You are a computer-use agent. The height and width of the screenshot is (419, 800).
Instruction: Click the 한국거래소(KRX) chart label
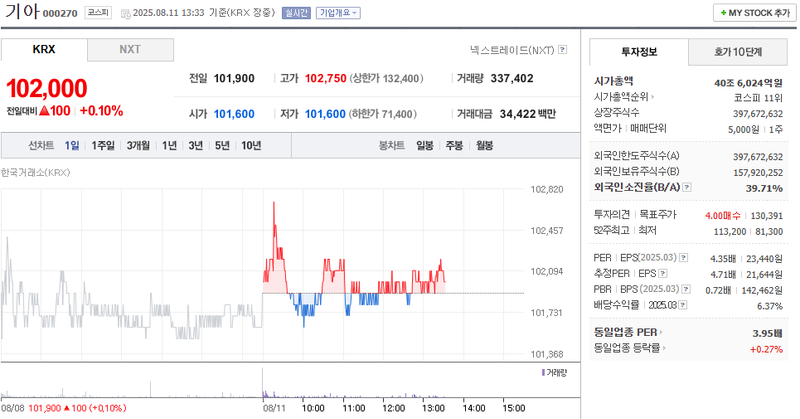point(35,172)
